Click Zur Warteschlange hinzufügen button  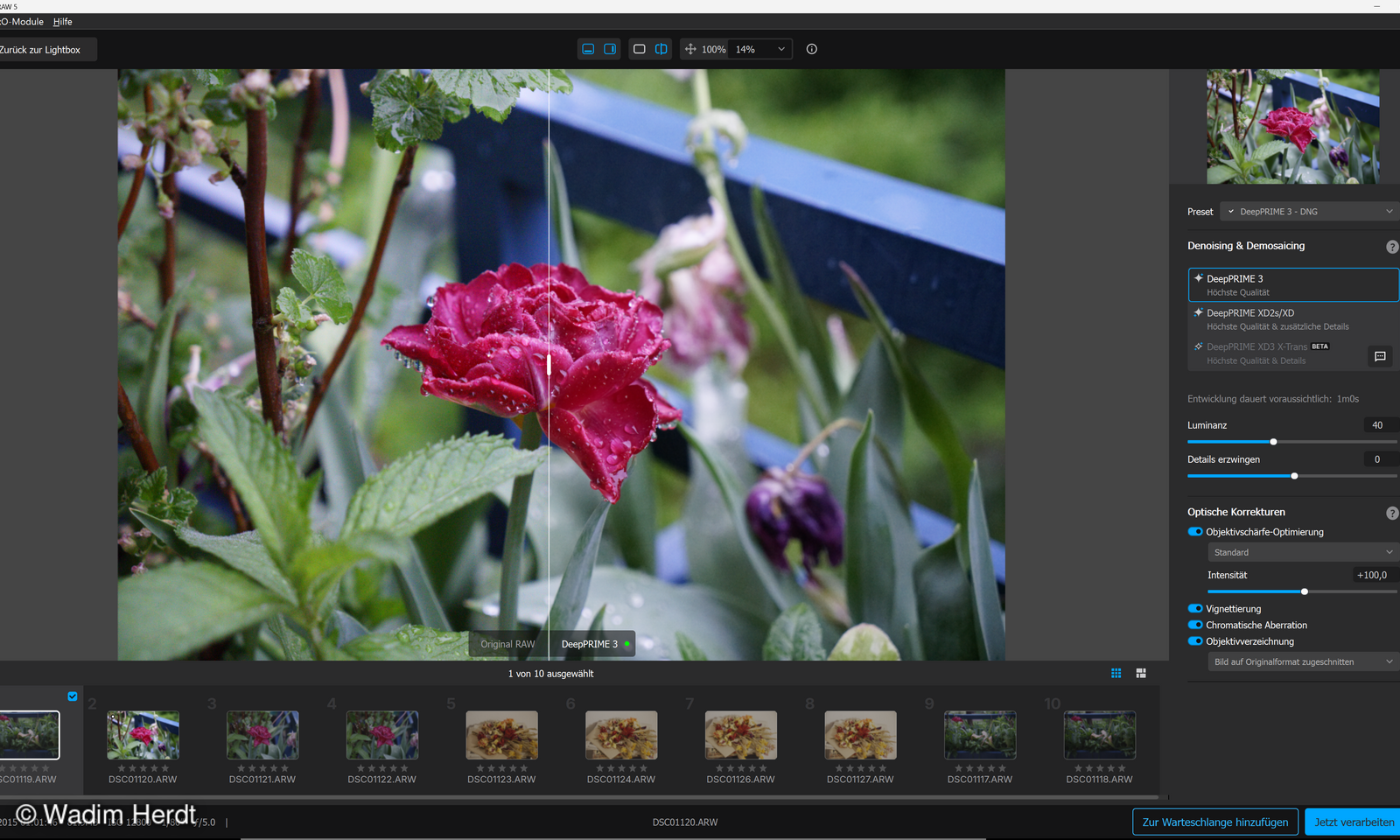1214,822
